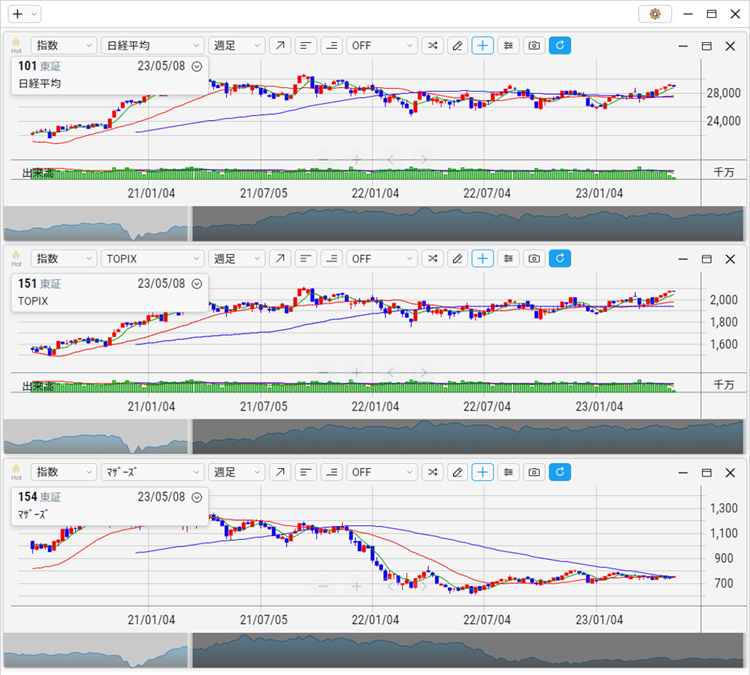Toggle the crosshair cursor in the TOPIX toolbar
The image size is (750, 675).
click(x=483, y=259)
